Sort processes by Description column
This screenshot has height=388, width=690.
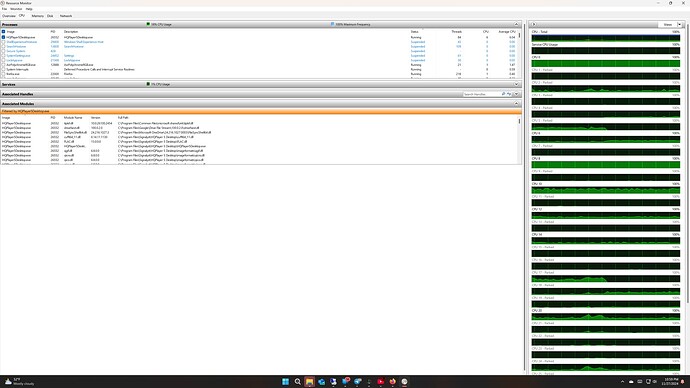(71, 32)
